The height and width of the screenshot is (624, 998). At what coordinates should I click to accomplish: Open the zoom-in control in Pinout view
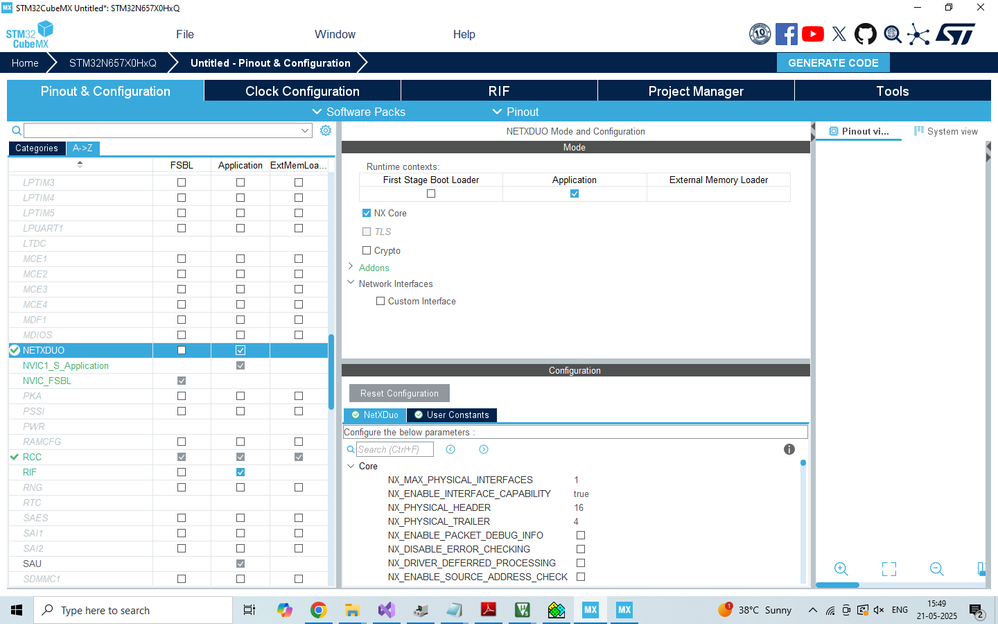point(840,568)
